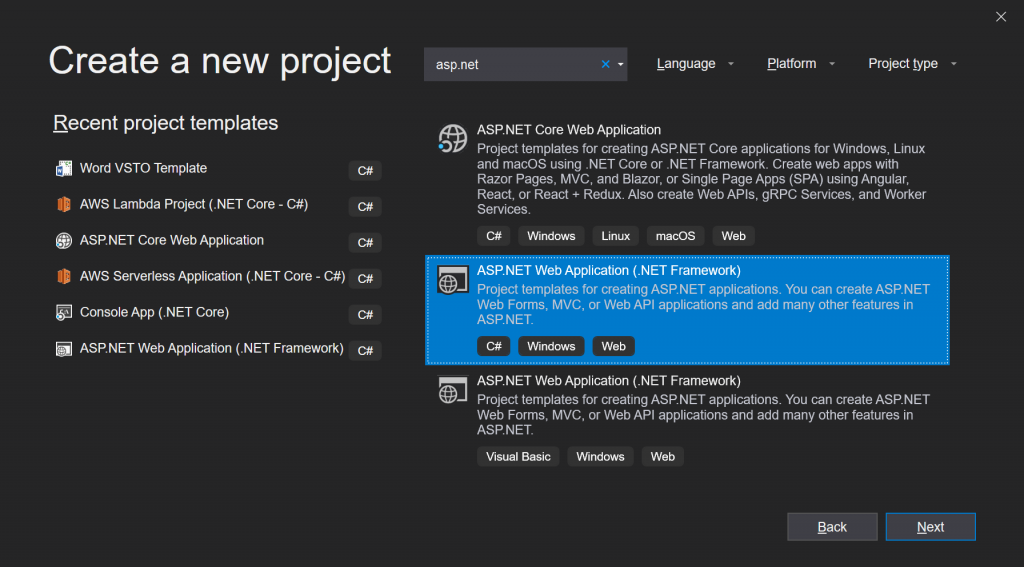The height and width of the screenshot is (567, 1024).
Task: Click the C# tag beside AWS Lambda Project
Action: pos(365,207)
